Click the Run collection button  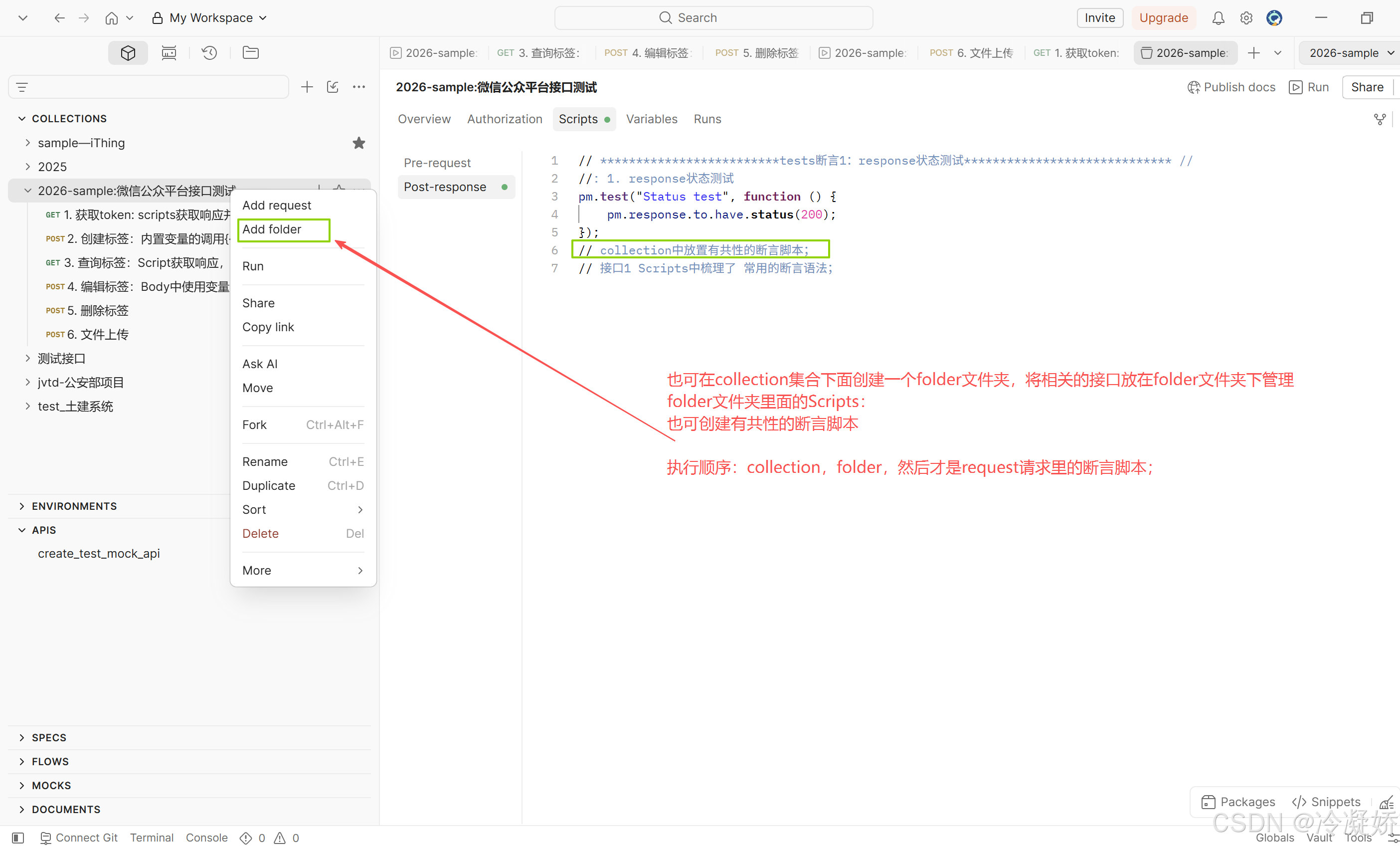(x=1309, y=87)
